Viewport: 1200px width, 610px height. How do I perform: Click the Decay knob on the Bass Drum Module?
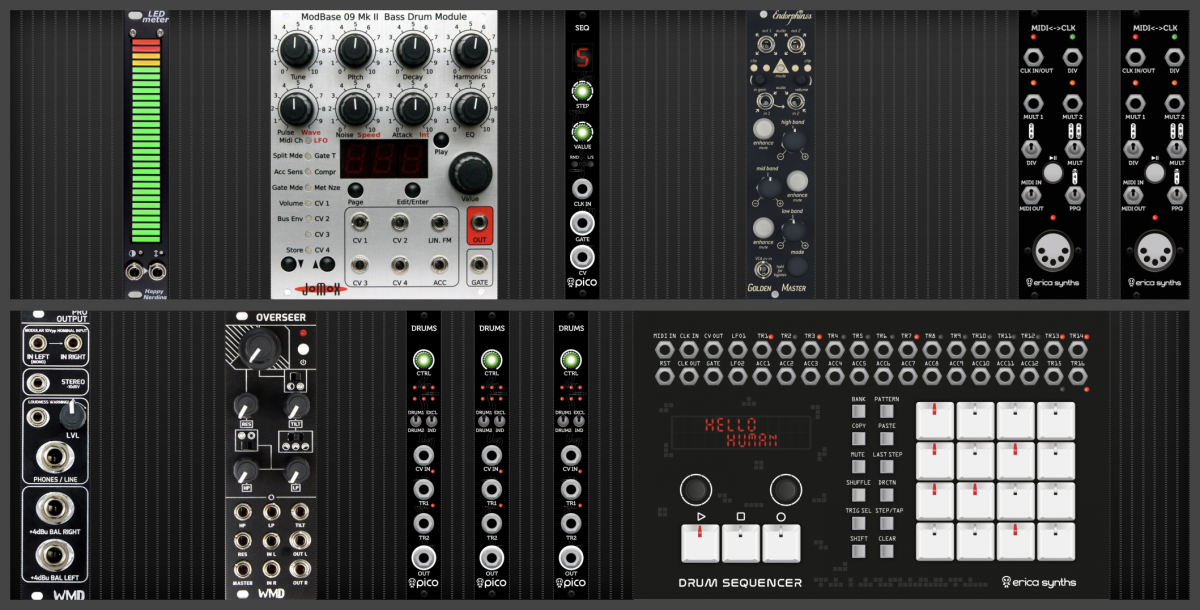click(x=412, y=49)
